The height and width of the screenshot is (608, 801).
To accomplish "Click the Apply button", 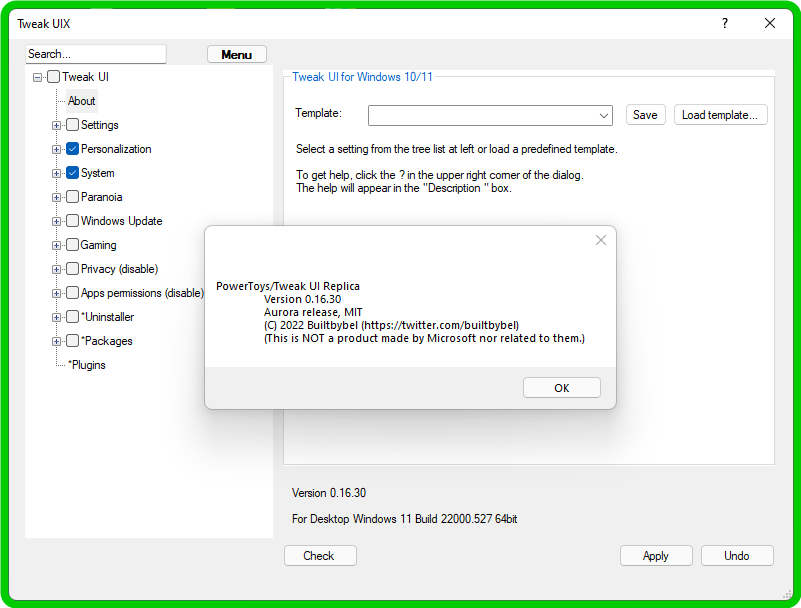I will pos(656,556).
